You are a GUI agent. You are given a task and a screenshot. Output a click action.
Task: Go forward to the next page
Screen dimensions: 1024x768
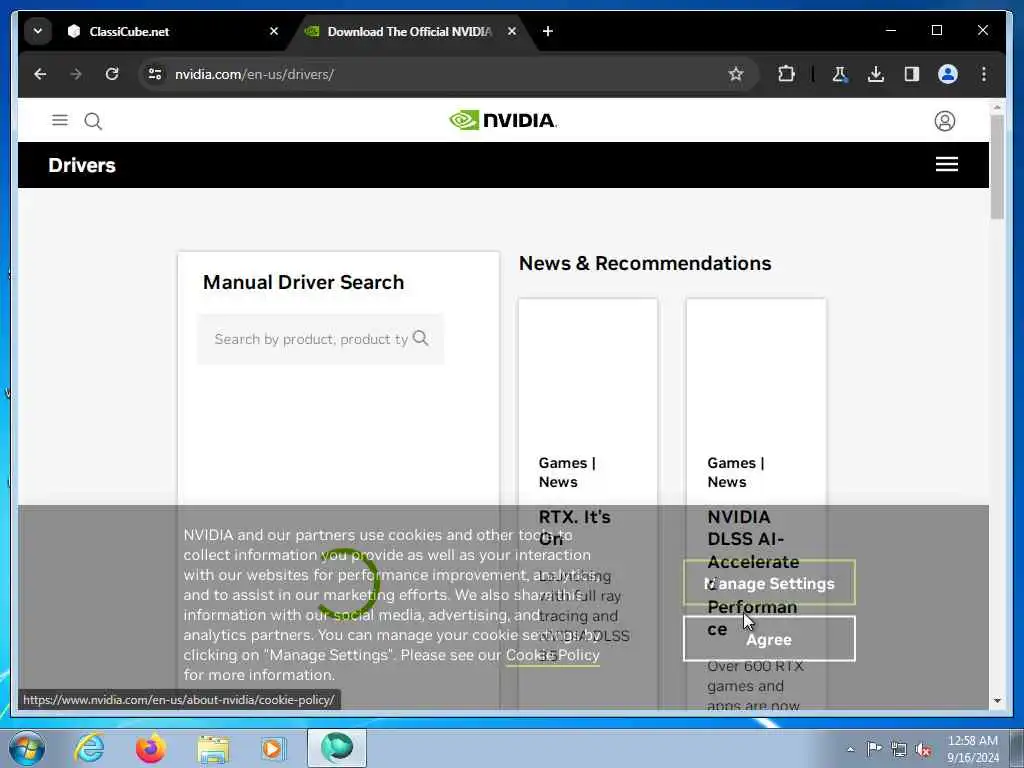click(76, 74)
